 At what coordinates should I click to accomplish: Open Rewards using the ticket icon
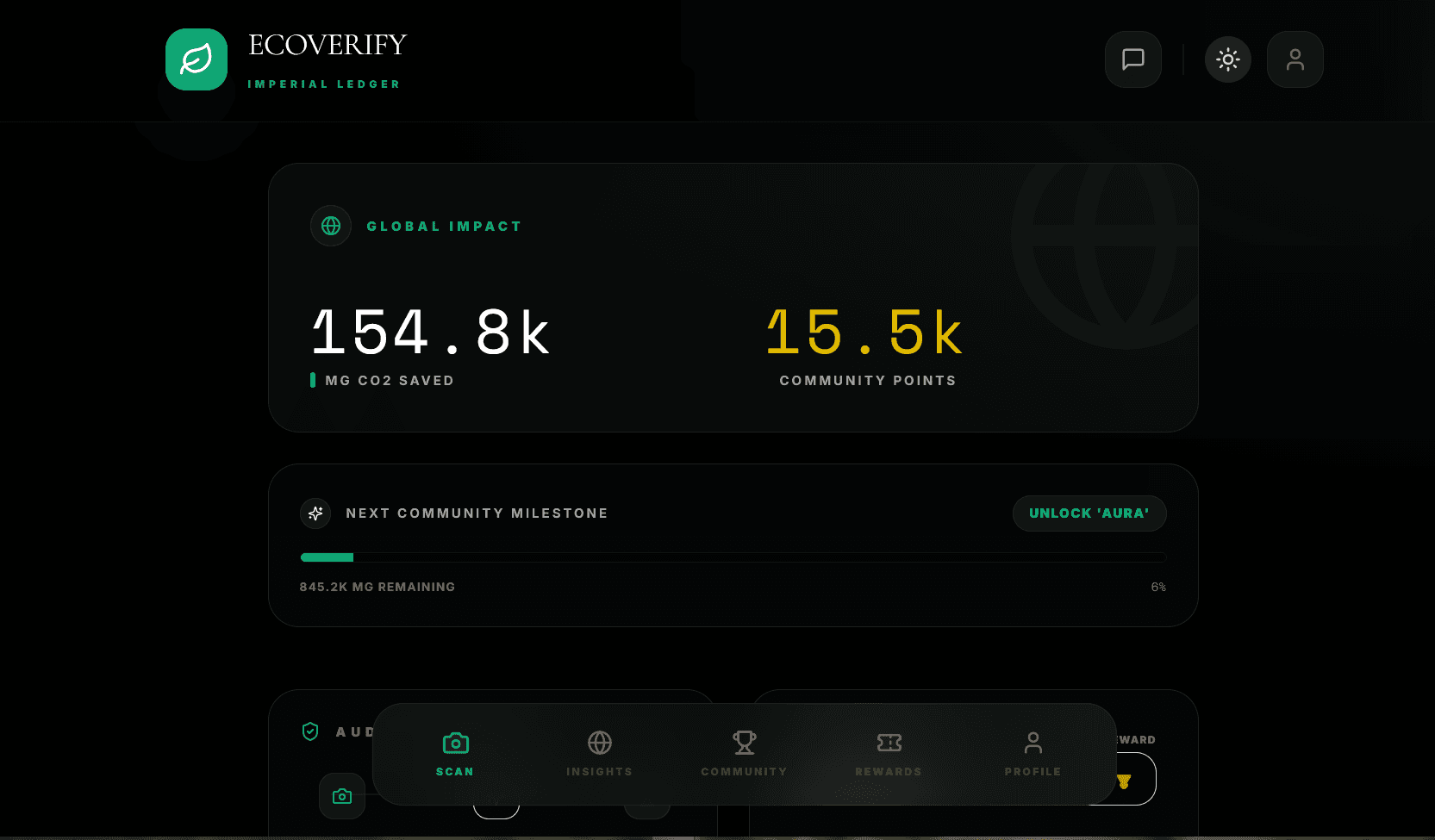tap(889, 742)
